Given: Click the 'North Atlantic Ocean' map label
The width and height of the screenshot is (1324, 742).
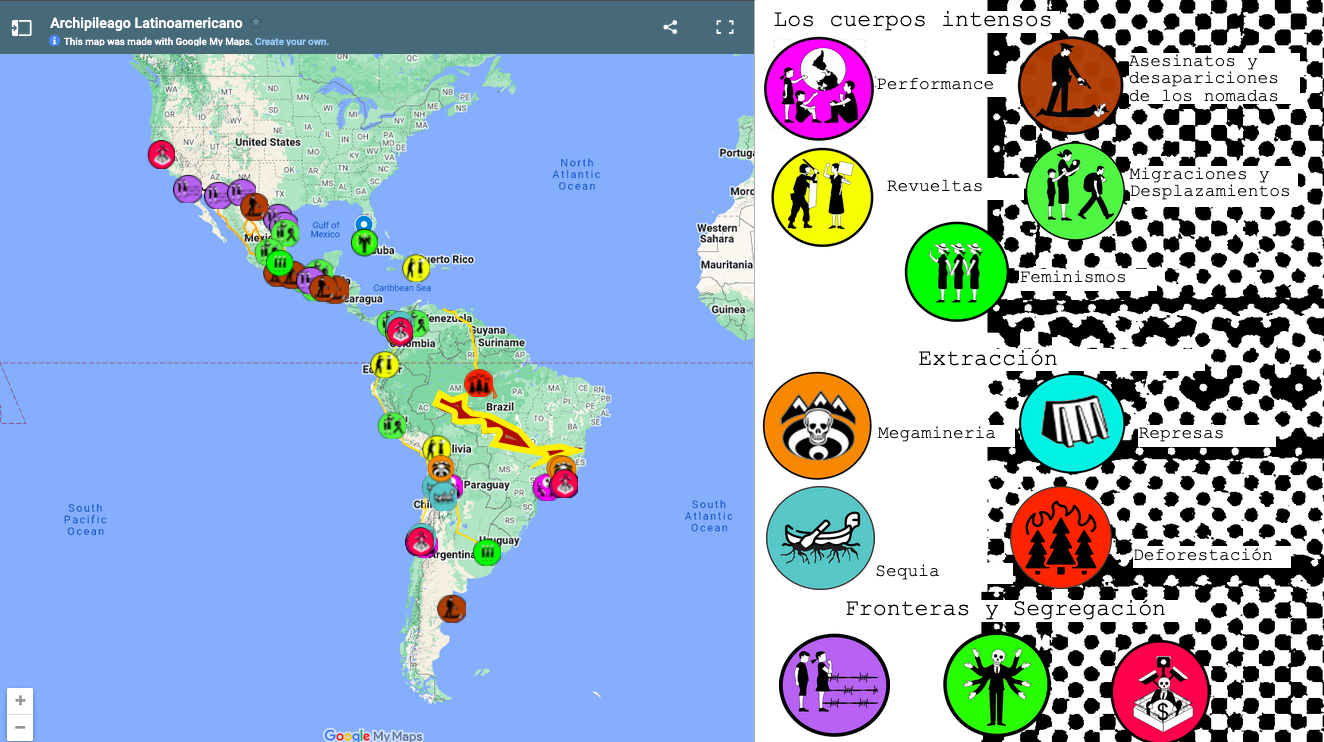Looking at the screenshot, I should [577, 174].
